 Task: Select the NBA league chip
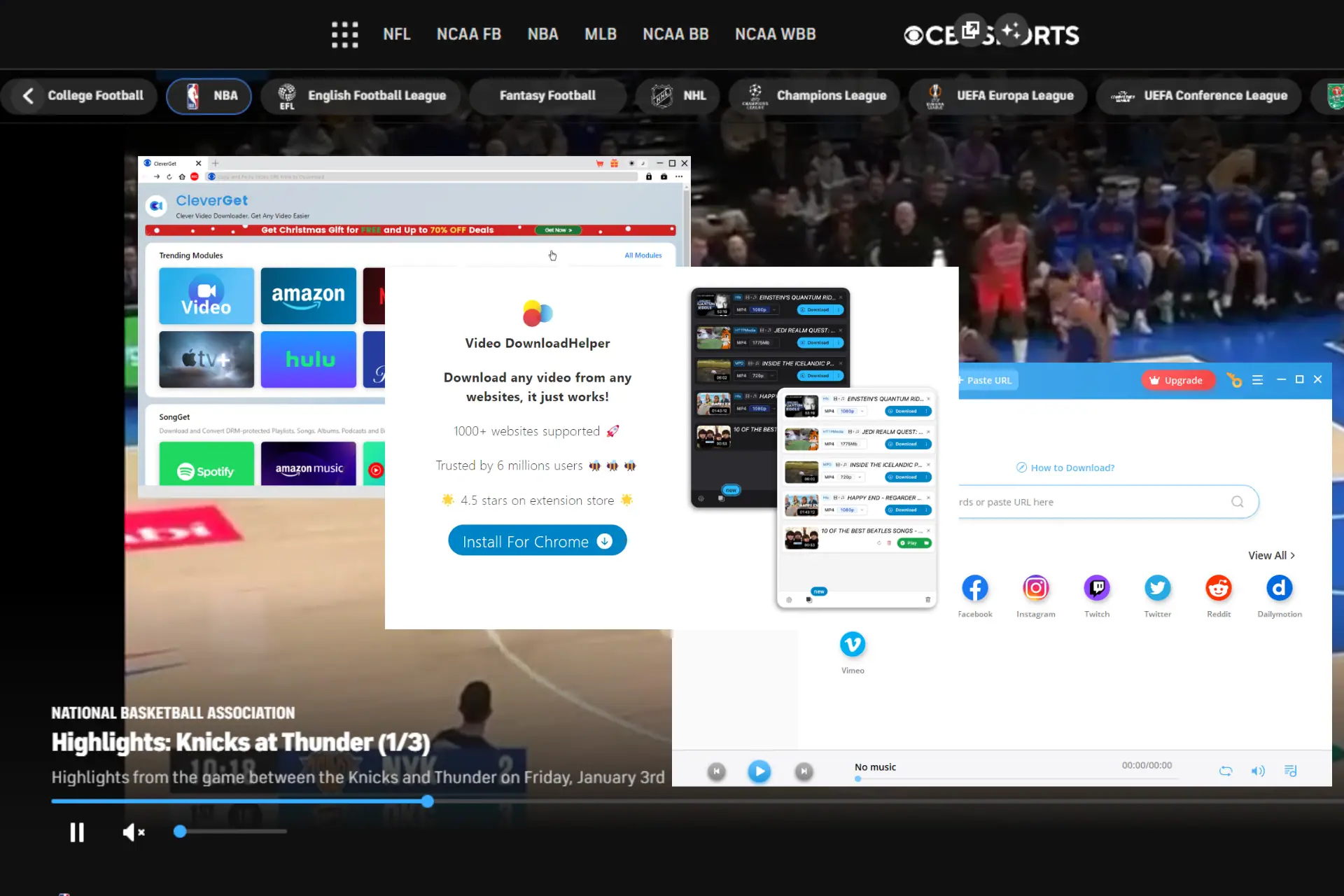tap(209, 96)
